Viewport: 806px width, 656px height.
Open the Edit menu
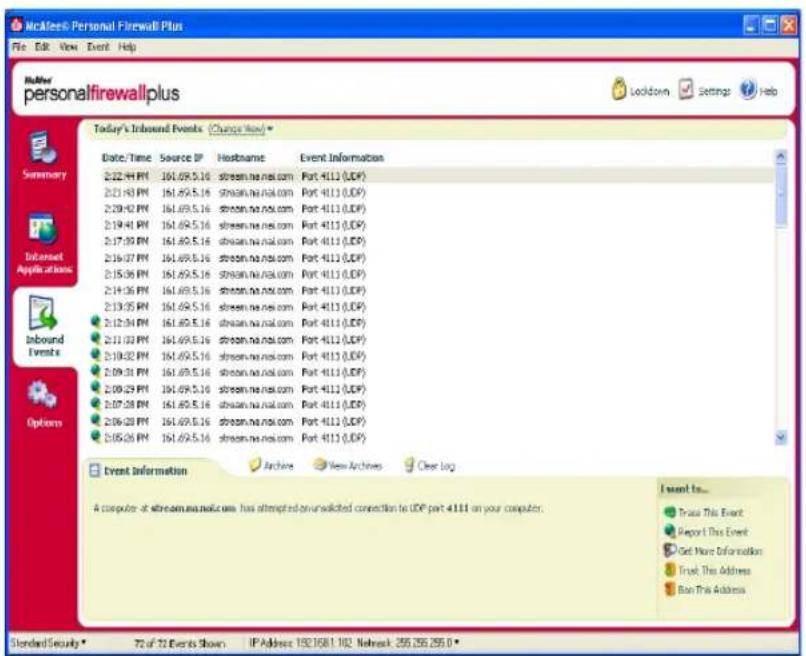42,47
